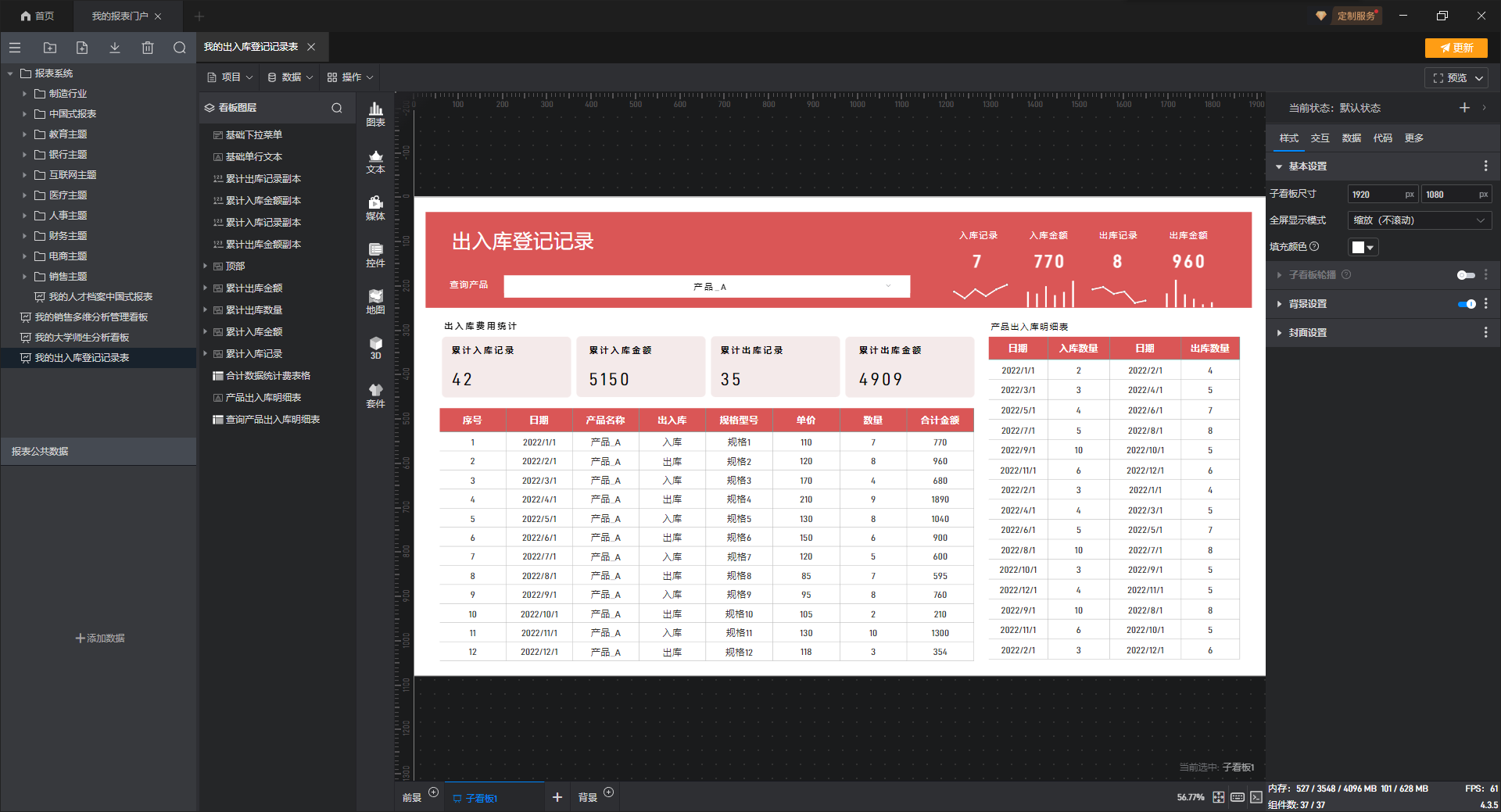The width and height of the screenshot is (1501, 812).
Task: Select the 基础下拉菜单 layer
Action: 254,135
